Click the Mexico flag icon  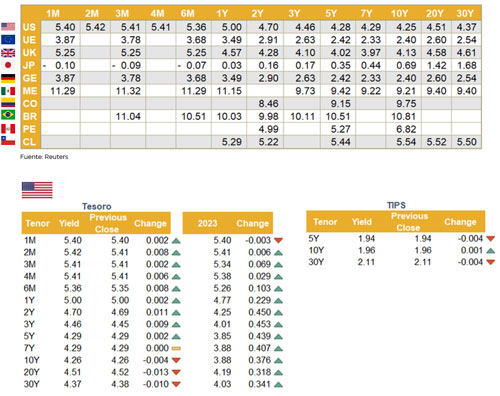[8, 91]
